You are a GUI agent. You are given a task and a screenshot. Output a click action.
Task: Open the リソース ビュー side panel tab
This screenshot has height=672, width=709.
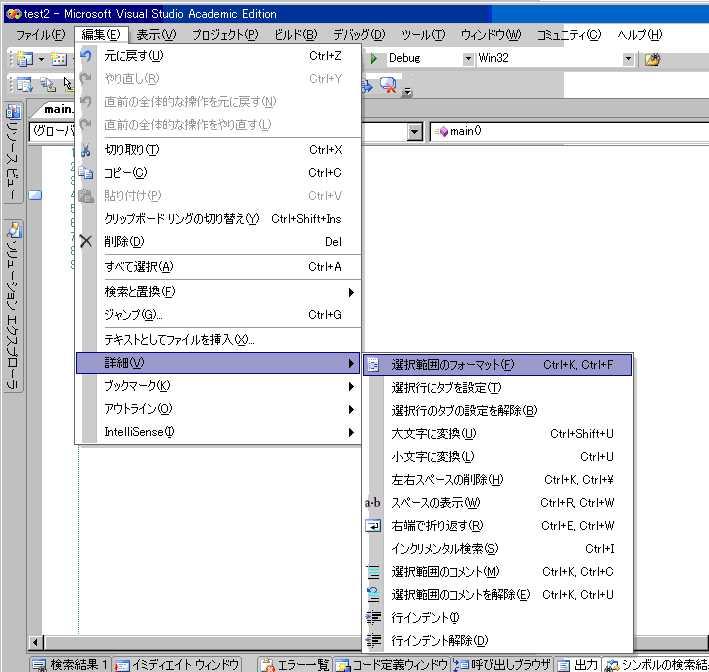(x=13, y=153)
